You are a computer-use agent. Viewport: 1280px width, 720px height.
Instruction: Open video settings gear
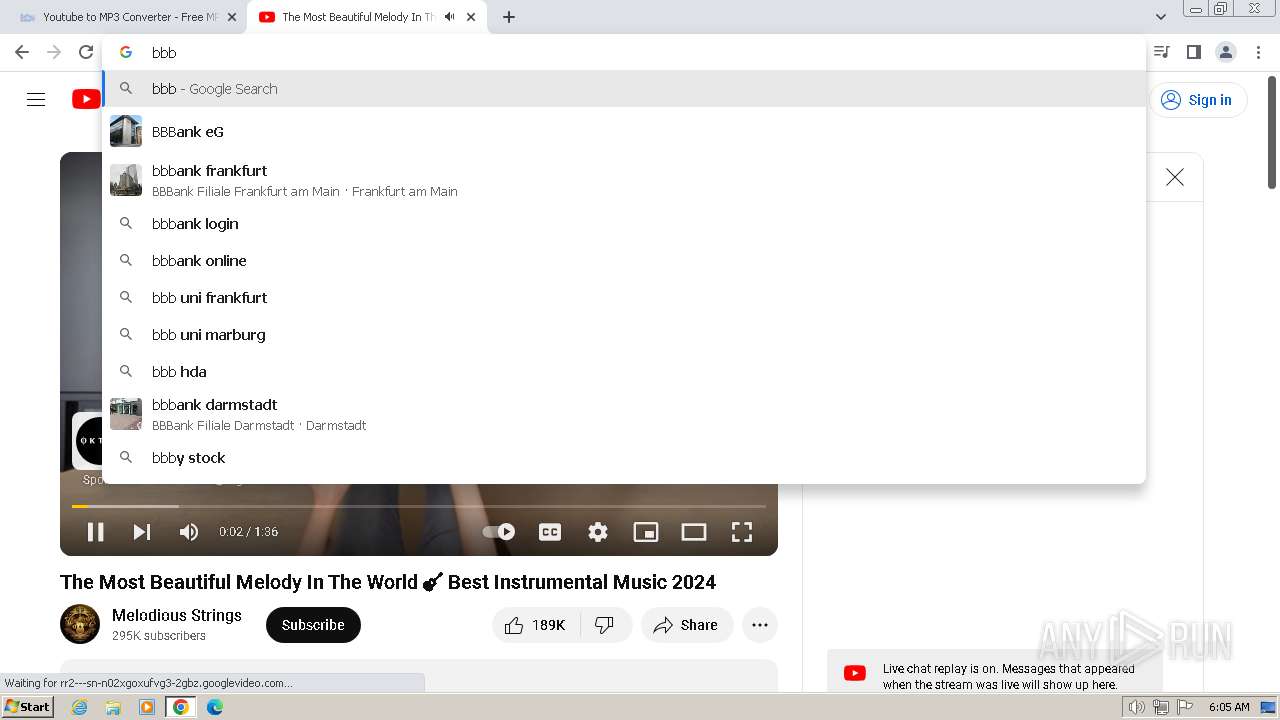coord(598,532)
